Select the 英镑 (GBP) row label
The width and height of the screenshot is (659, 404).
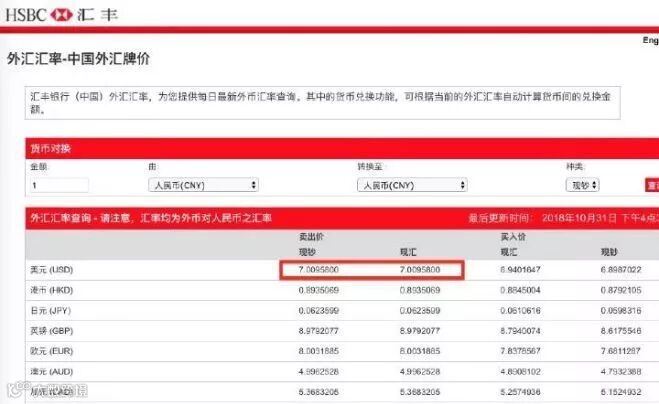(x=51, y=331)
